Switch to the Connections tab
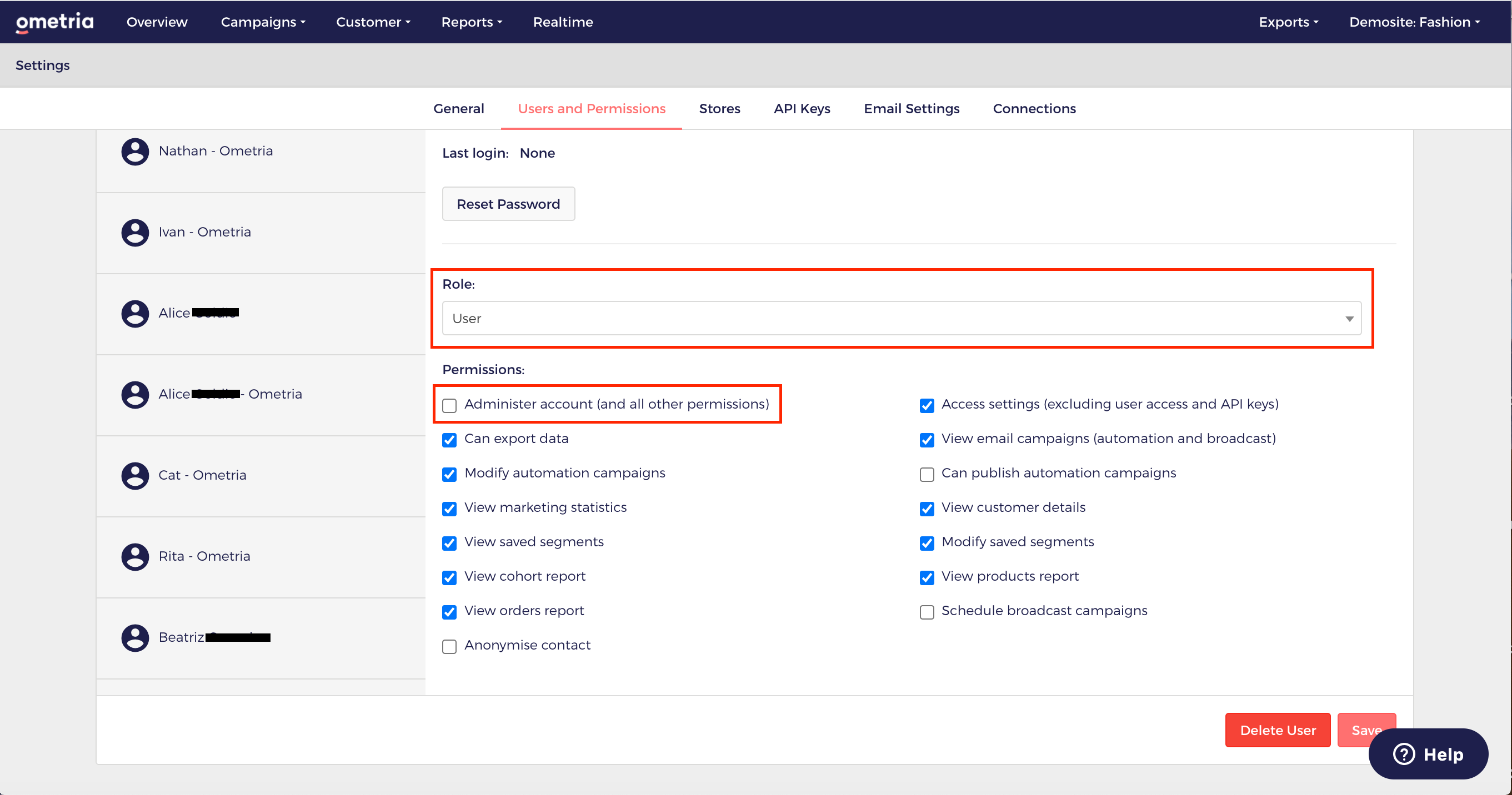The image size is (1512, 795). 1034,109
